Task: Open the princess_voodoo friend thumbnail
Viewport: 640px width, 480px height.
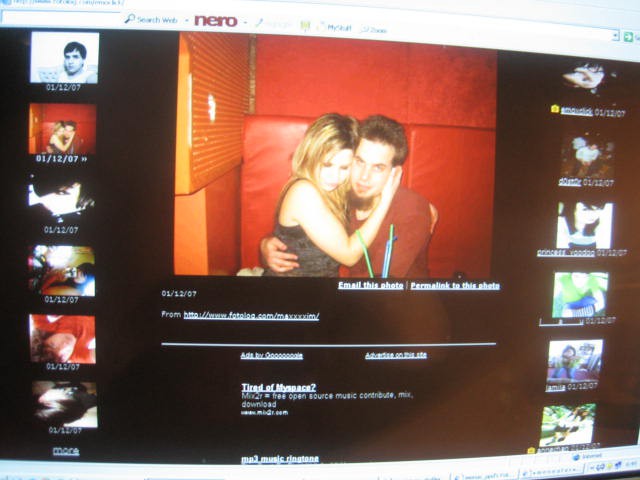Action: click(585, 225)
